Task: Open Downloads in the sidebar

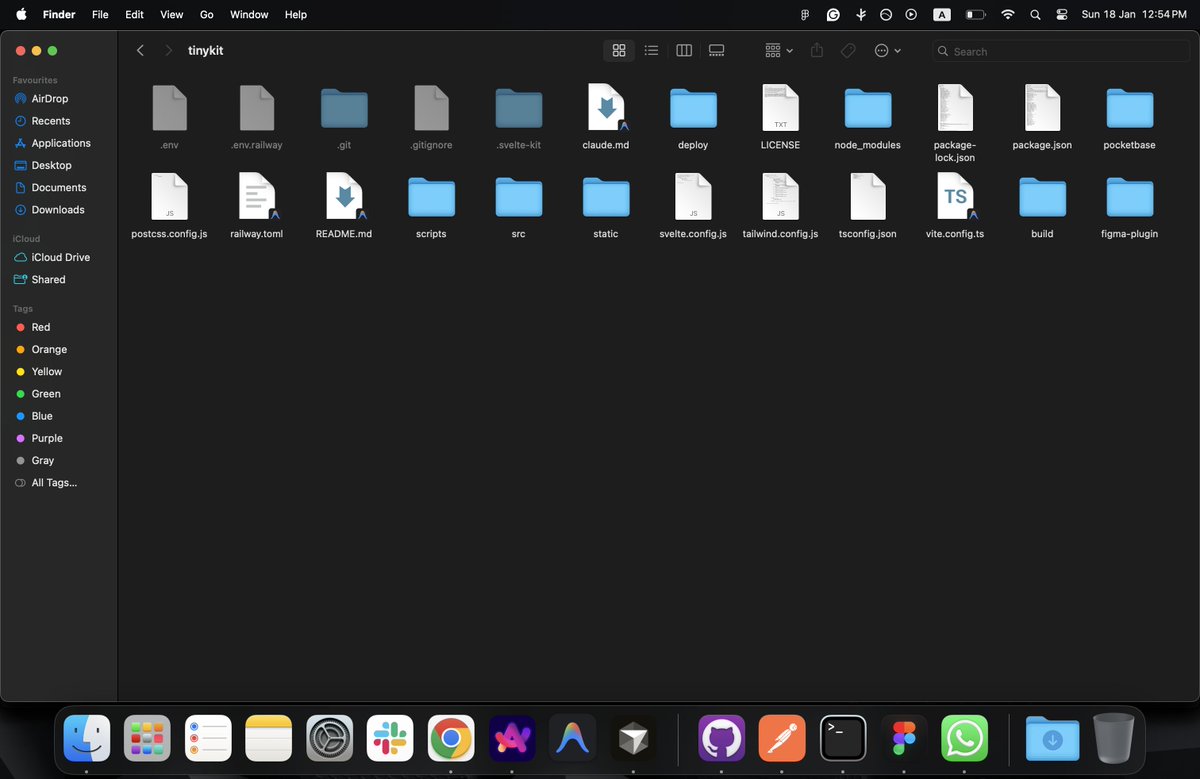Action: (59, 210)
